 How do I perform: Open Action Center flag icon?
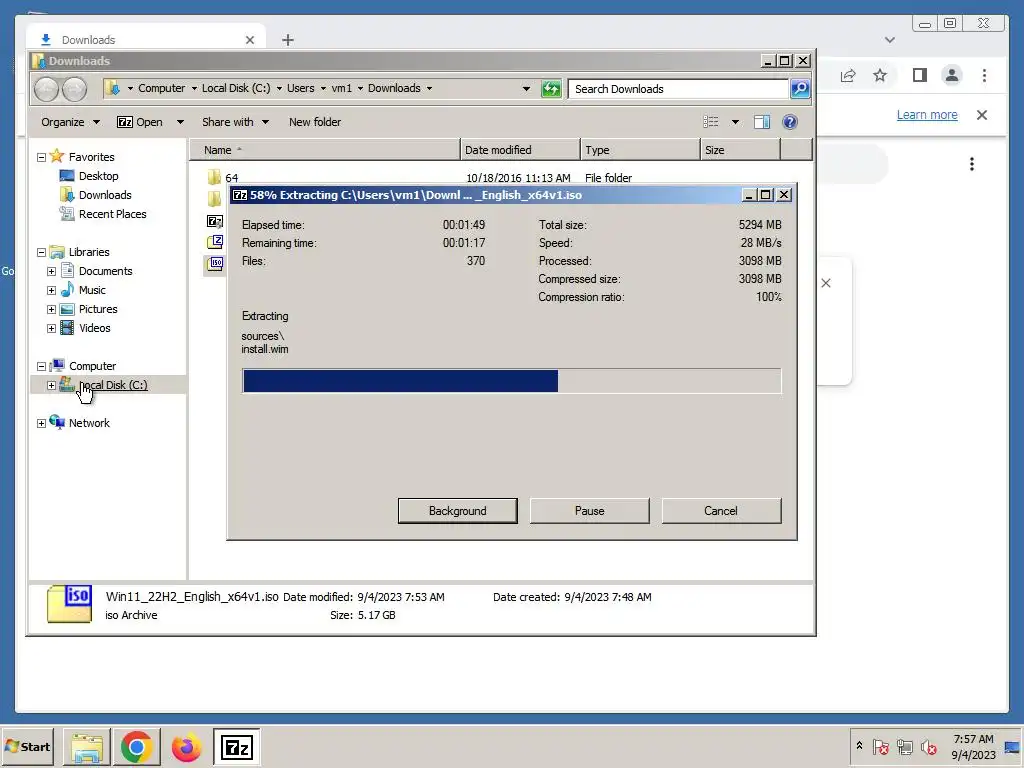click(880, 746)
